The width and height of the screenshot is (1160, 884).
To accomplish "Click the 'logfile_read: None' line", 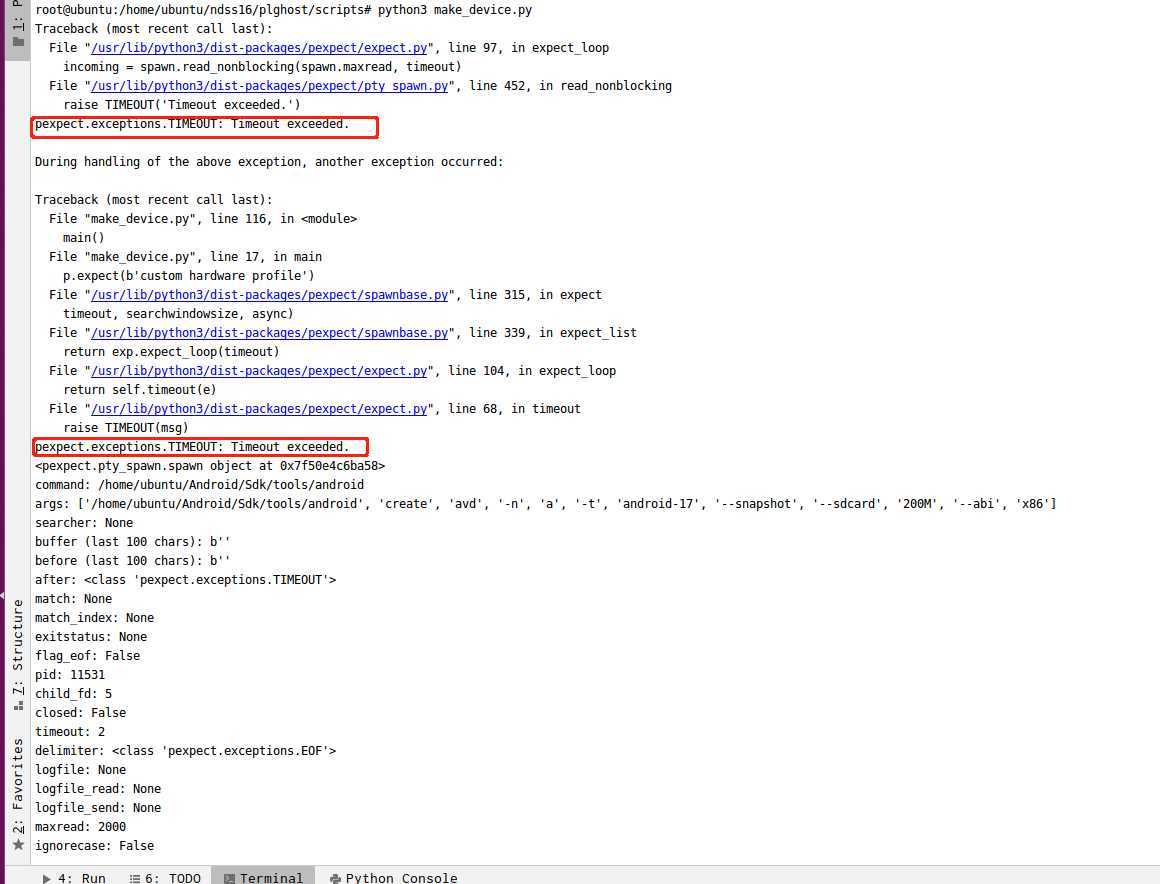I will pyautogui.click(x=98, y=789).
